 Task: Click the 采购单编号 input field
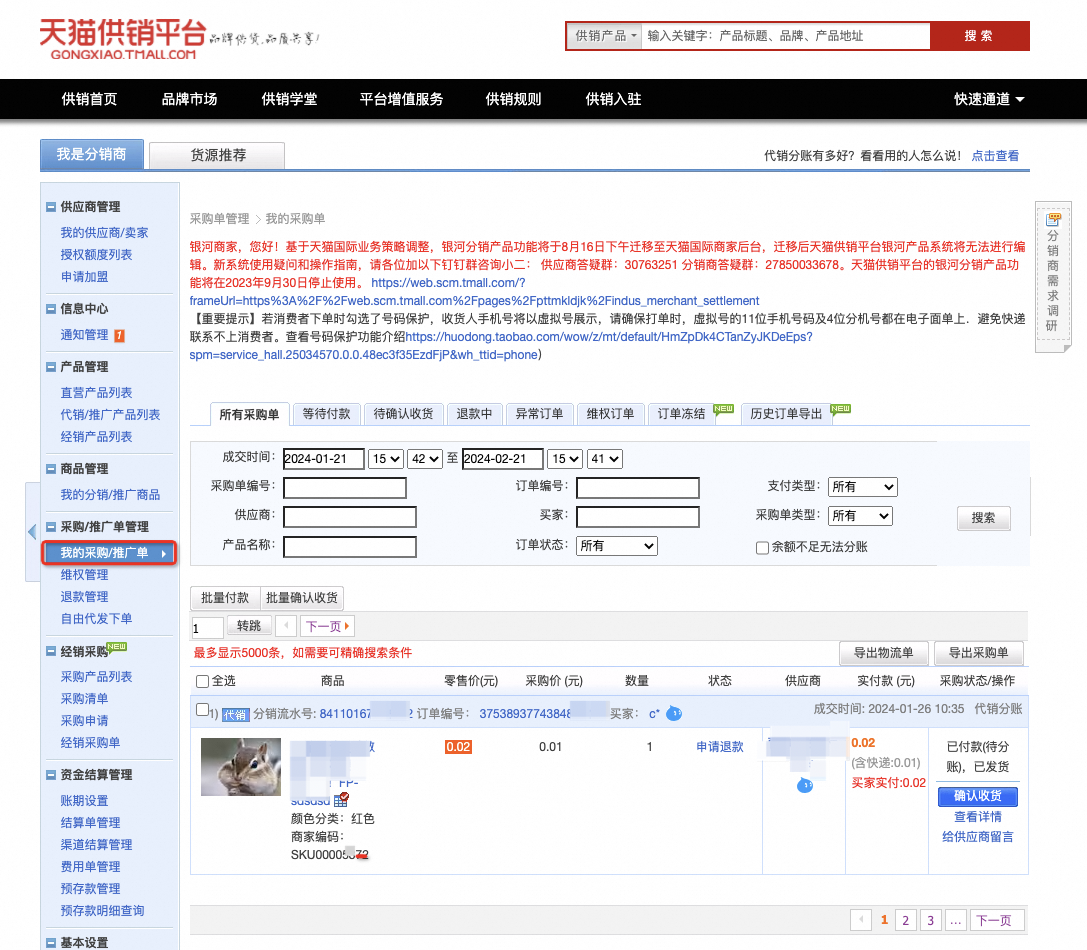coord(345,487)
